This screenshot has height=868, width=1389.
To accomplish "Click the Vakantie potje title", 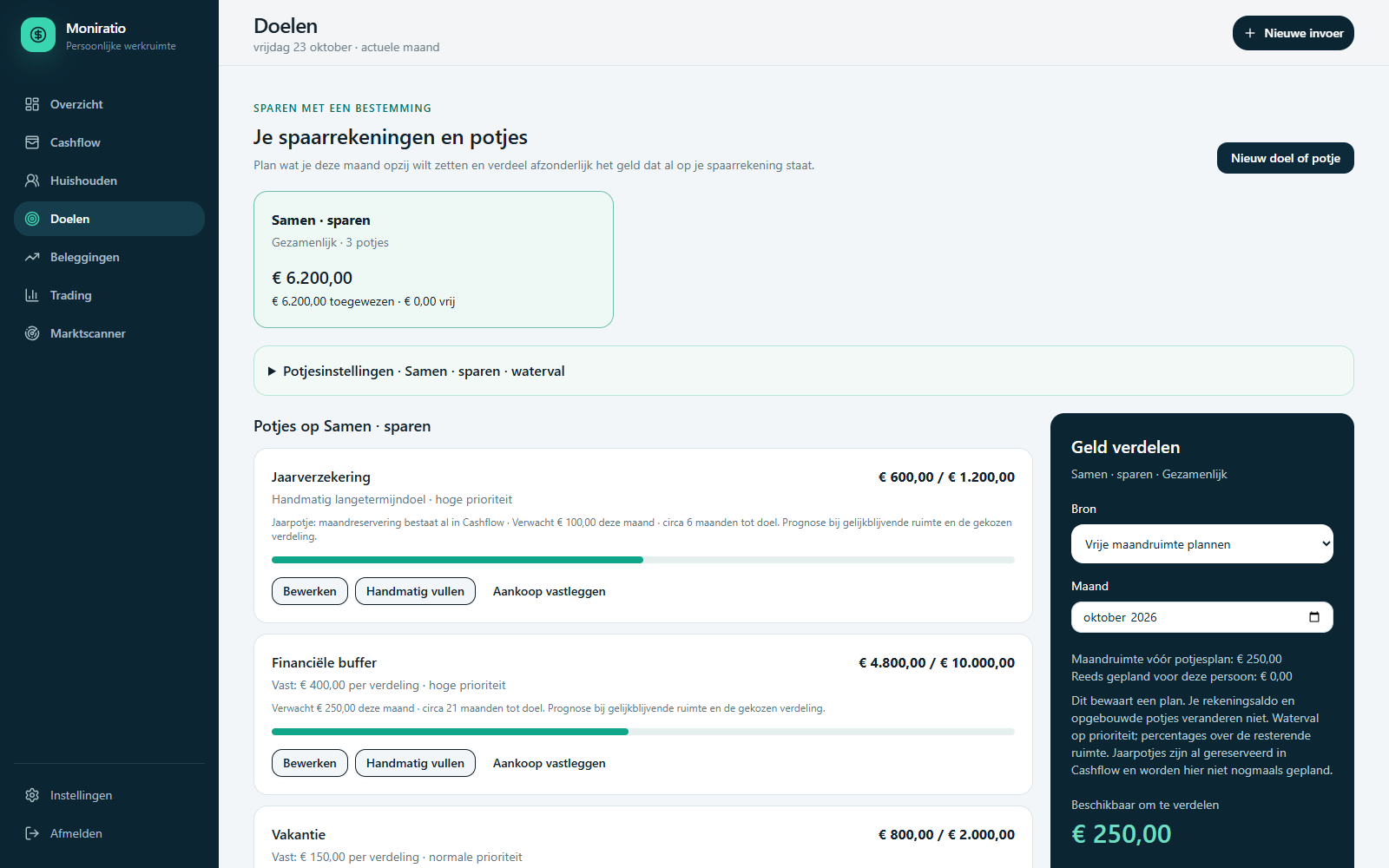I will click(299, 834).
